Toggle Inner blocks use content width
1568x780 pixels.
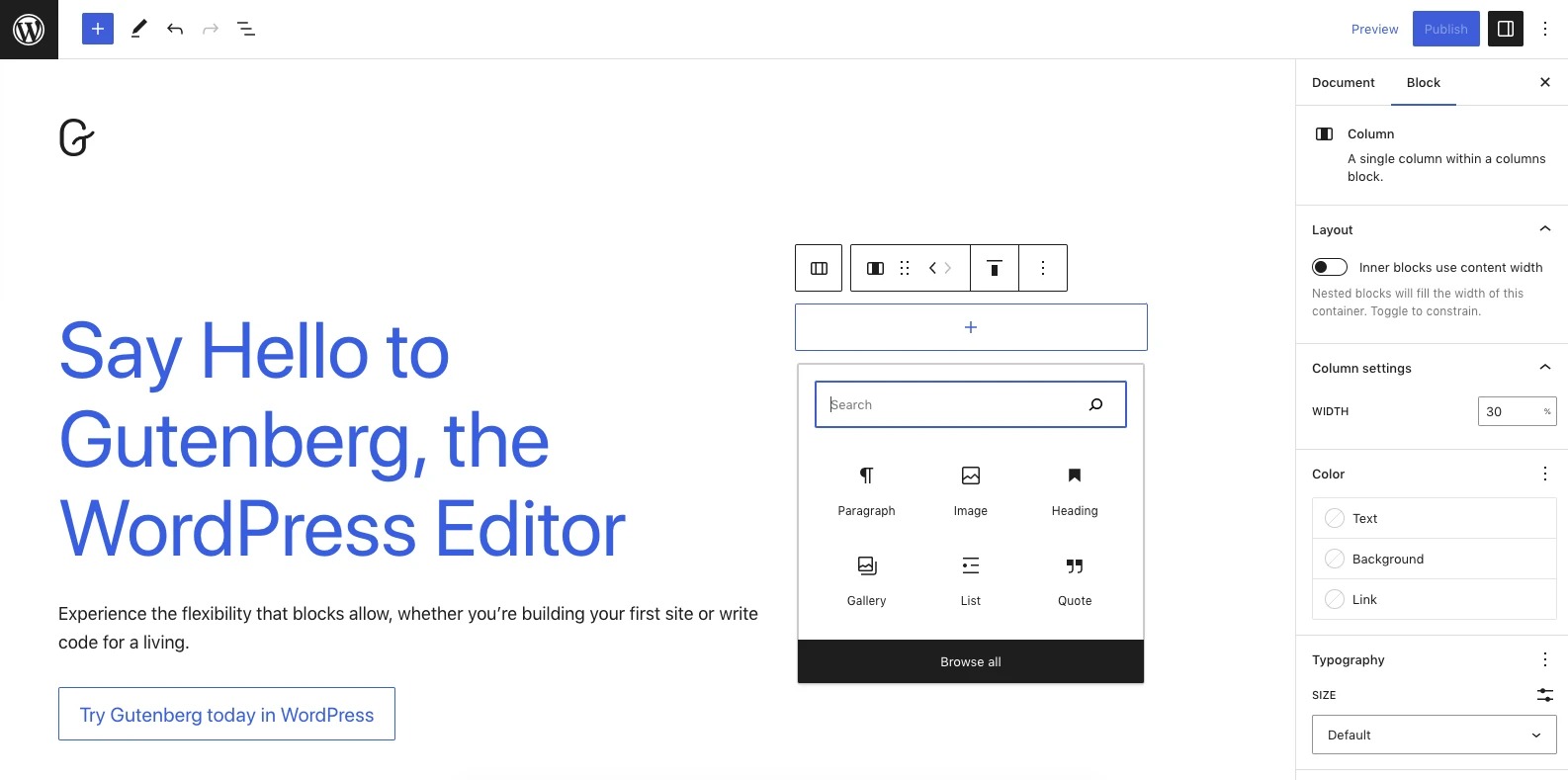1330,267
